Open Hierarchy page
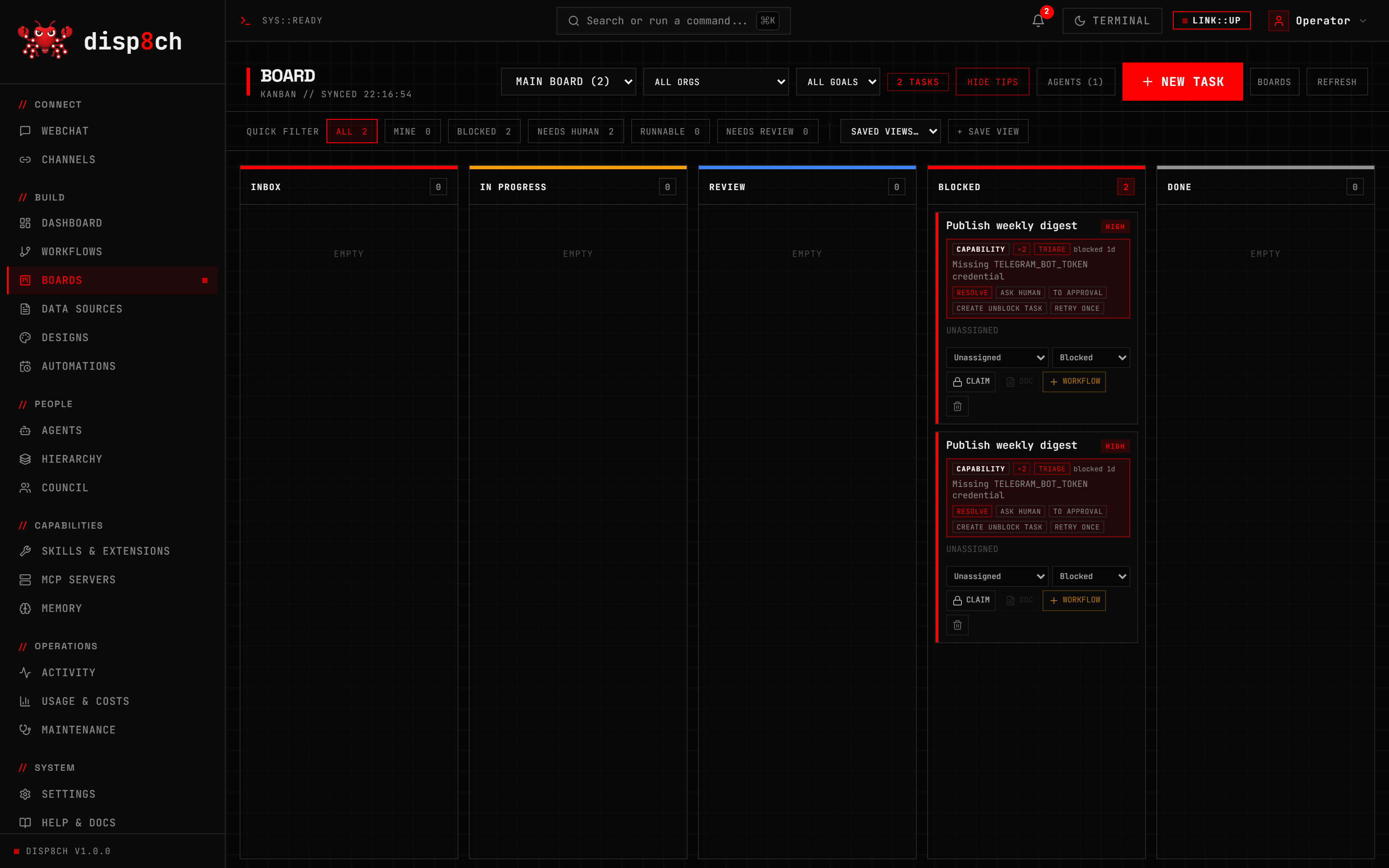 [112, 459]
